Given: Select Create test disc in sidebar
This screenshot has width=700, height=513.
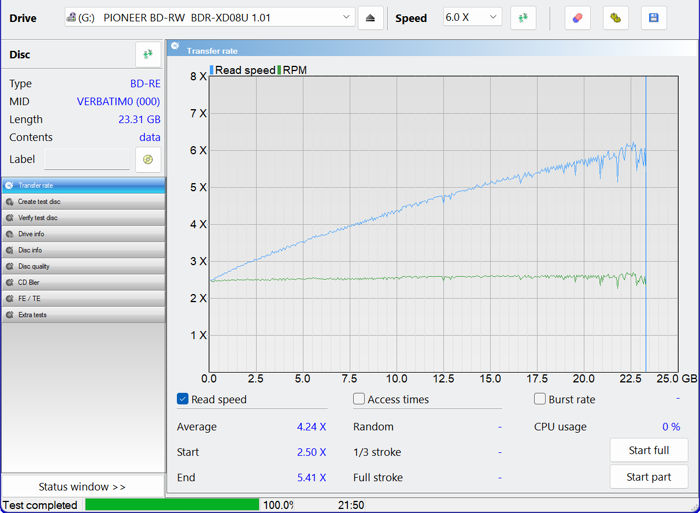Looking at the screenshot, I should [39, 202].
